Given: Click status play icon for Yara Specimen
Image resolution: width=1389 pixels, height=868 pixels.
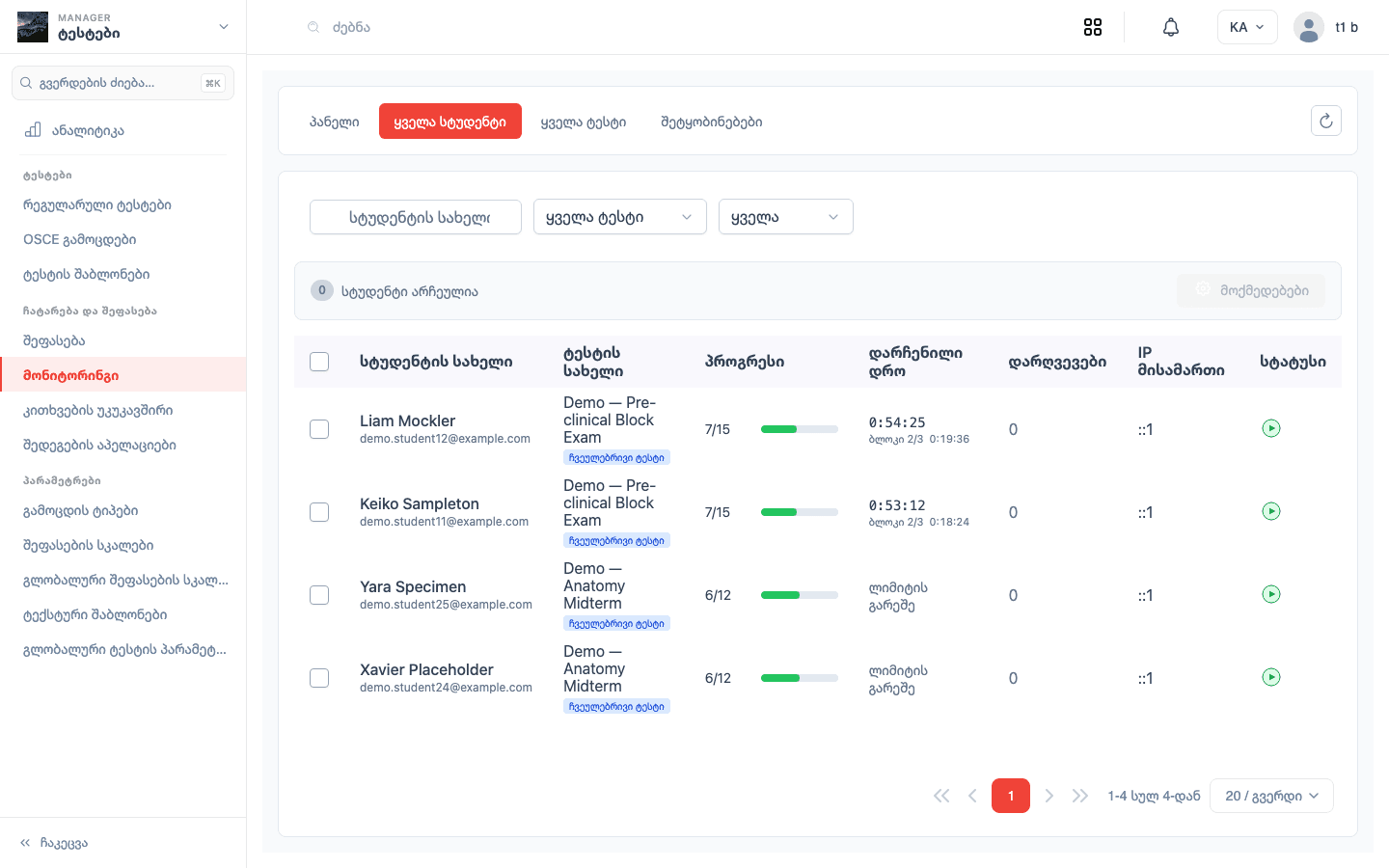Looking at the screenshot, I should coord(1271,594).
